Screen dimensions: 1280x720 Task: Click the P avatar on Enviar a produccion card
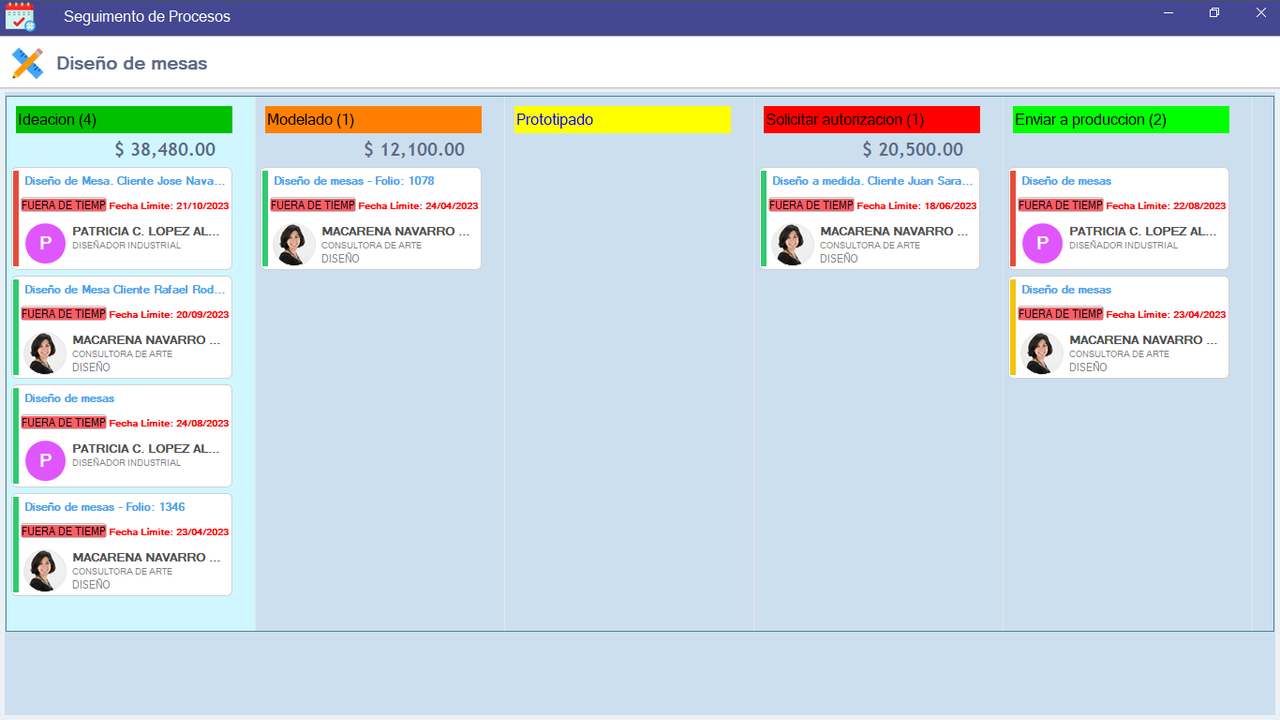(1042, 243)
